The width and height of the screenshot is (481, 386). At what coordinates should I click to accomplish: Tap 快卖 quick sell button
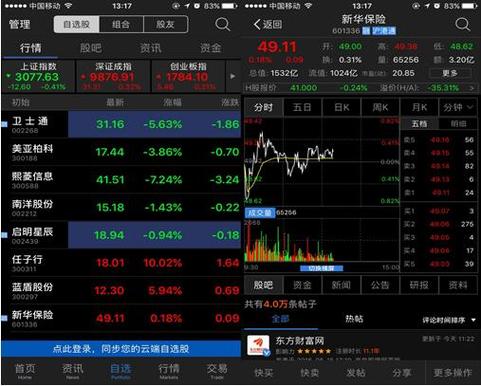pyautogui.click(x=310, y=373)
